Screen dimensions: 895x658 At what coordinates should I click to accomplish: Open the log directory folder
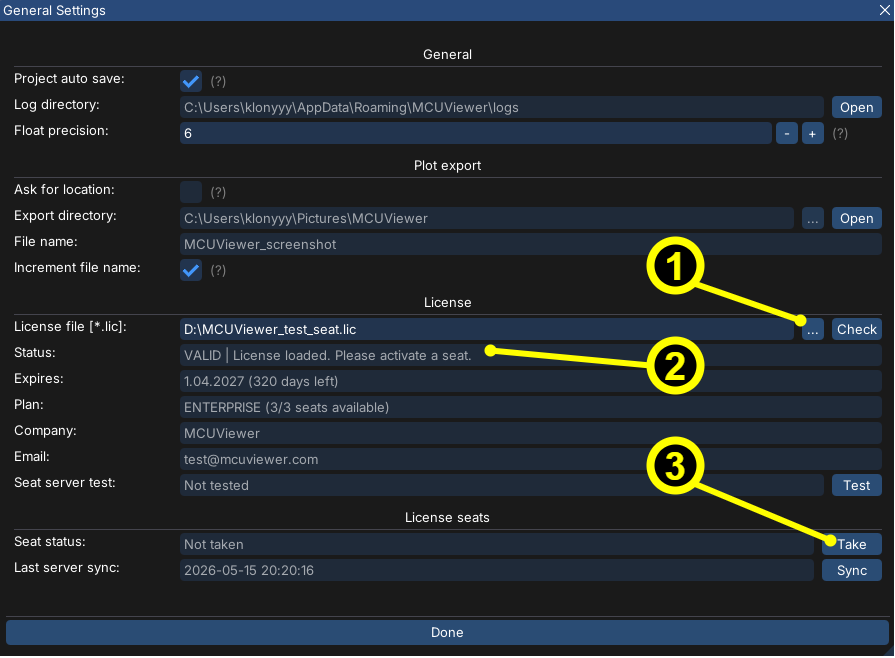pyautogui.click(x=856, y=107)
